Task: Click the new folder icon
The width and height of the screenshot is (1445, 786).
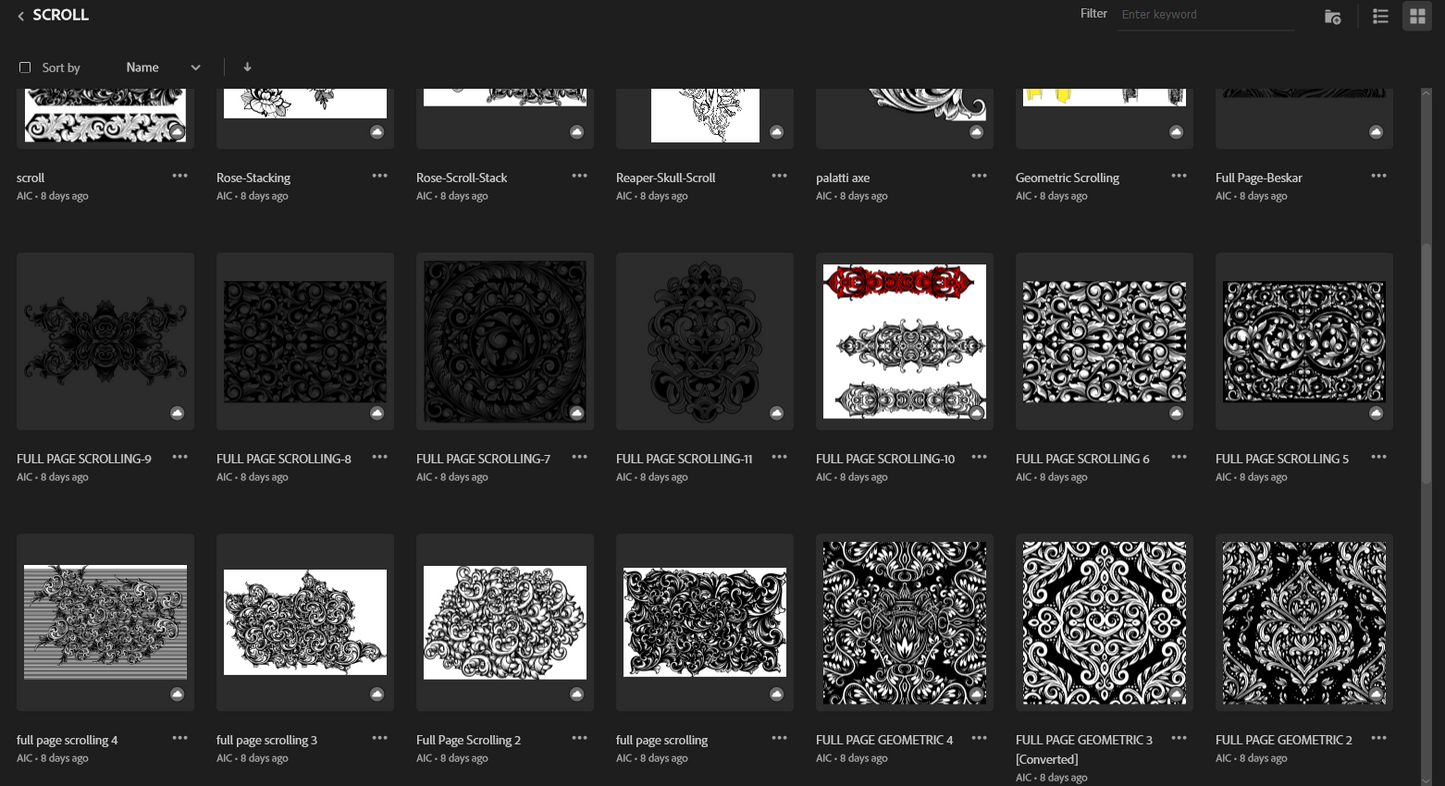Action: tap(1332, 16)
